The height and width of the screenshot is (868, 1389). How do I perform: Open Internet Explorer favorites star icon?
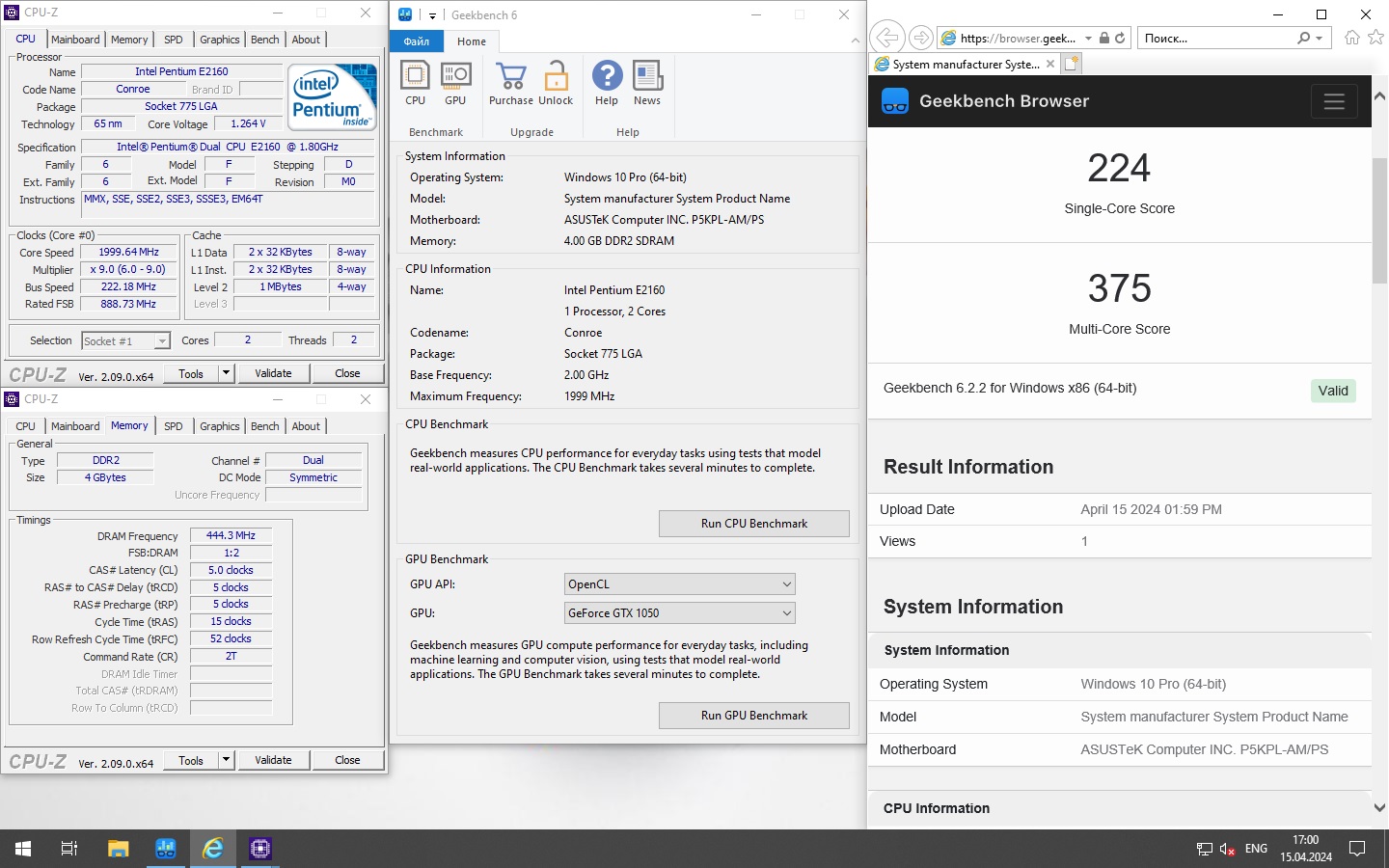click(1375, 38)
